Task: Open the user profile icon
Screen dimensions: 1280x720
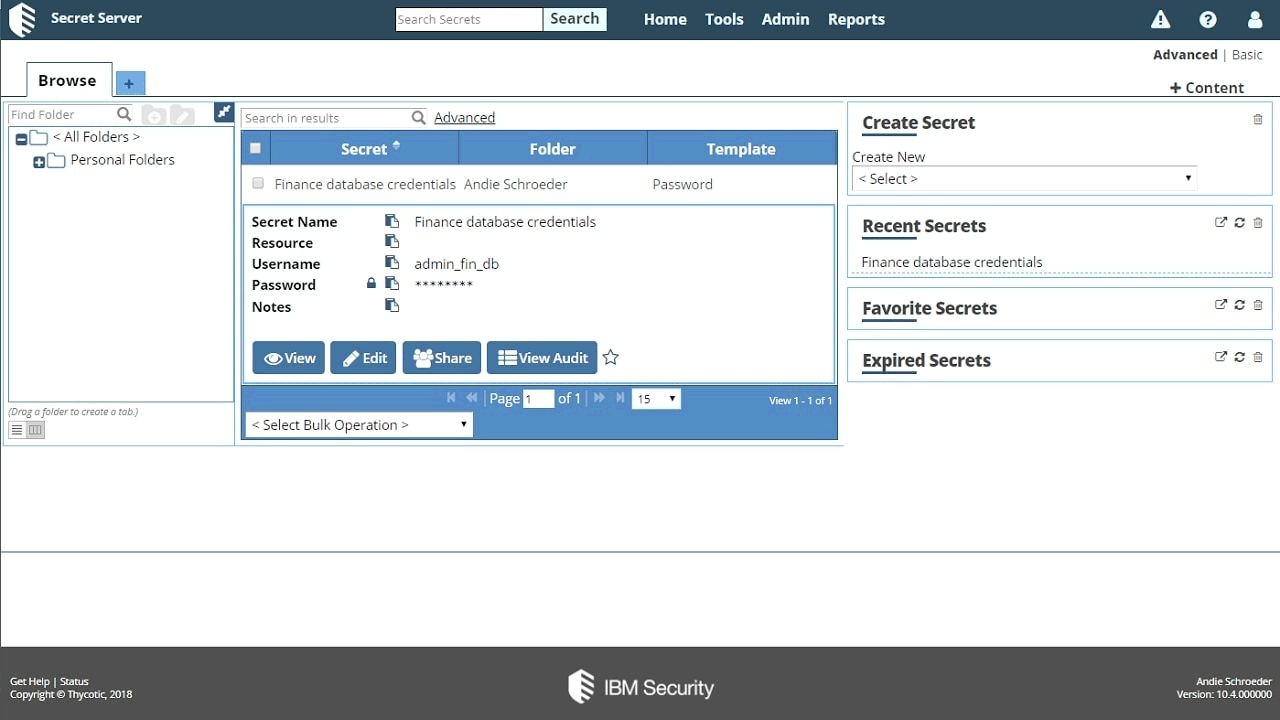Action: coord(1255,19)
